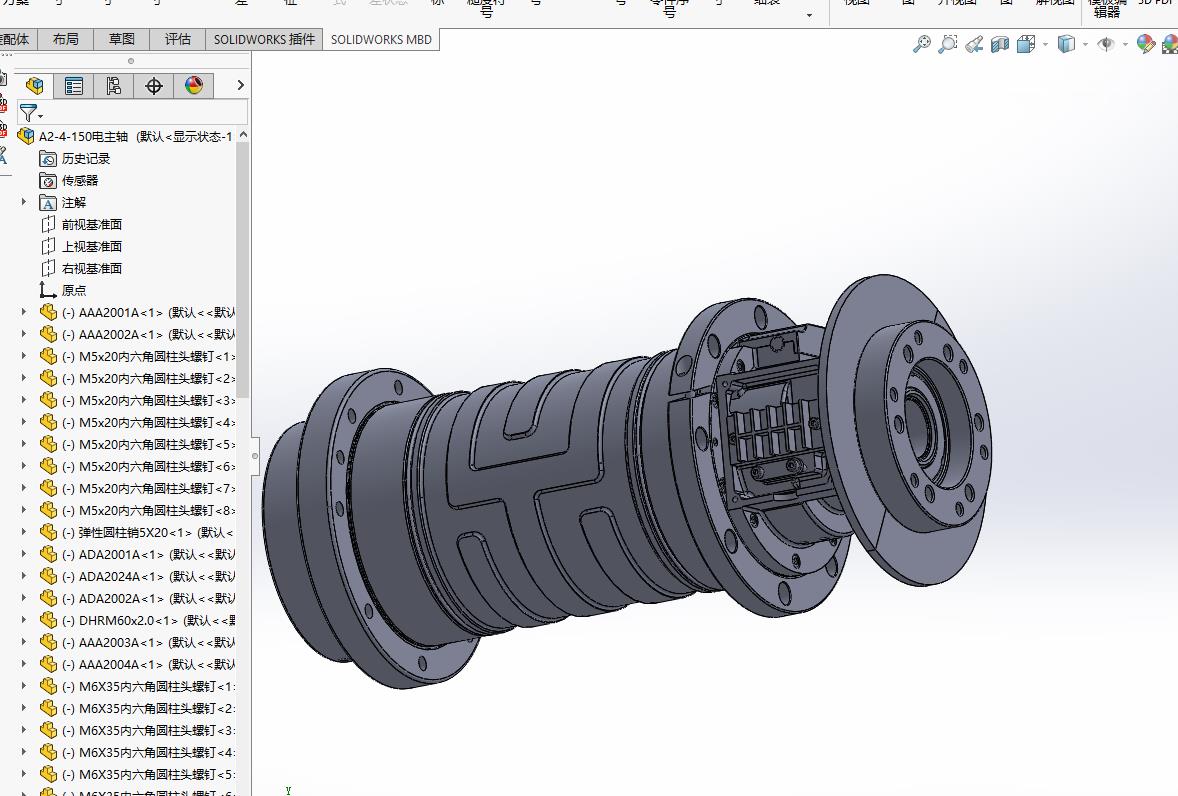The image size is (1178, 796).
Task: Select the 原点 origin item
Action: point(74,290)
